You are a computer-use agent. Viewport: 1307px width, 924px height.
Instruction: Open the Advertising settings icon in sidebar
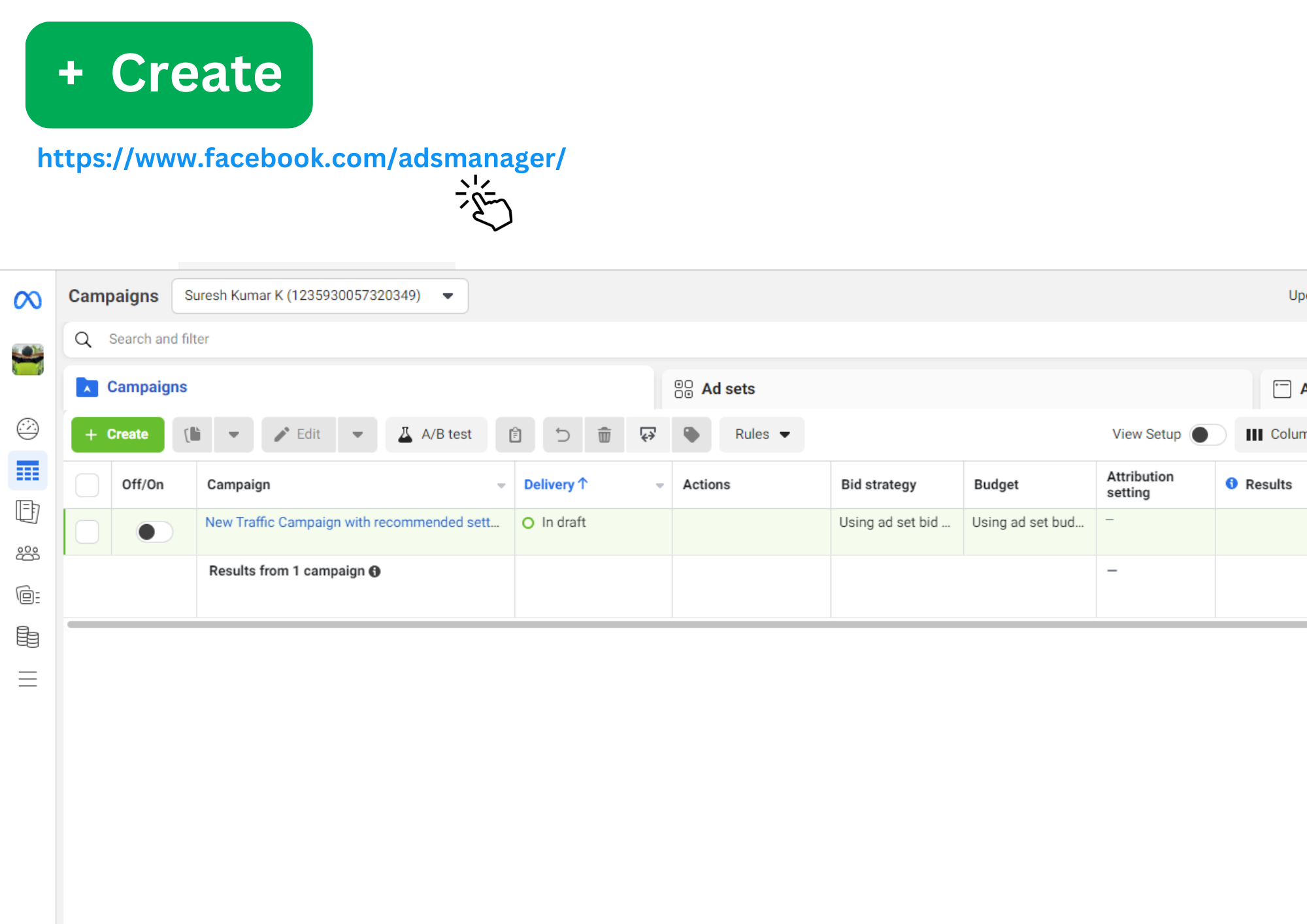point(27,595)
